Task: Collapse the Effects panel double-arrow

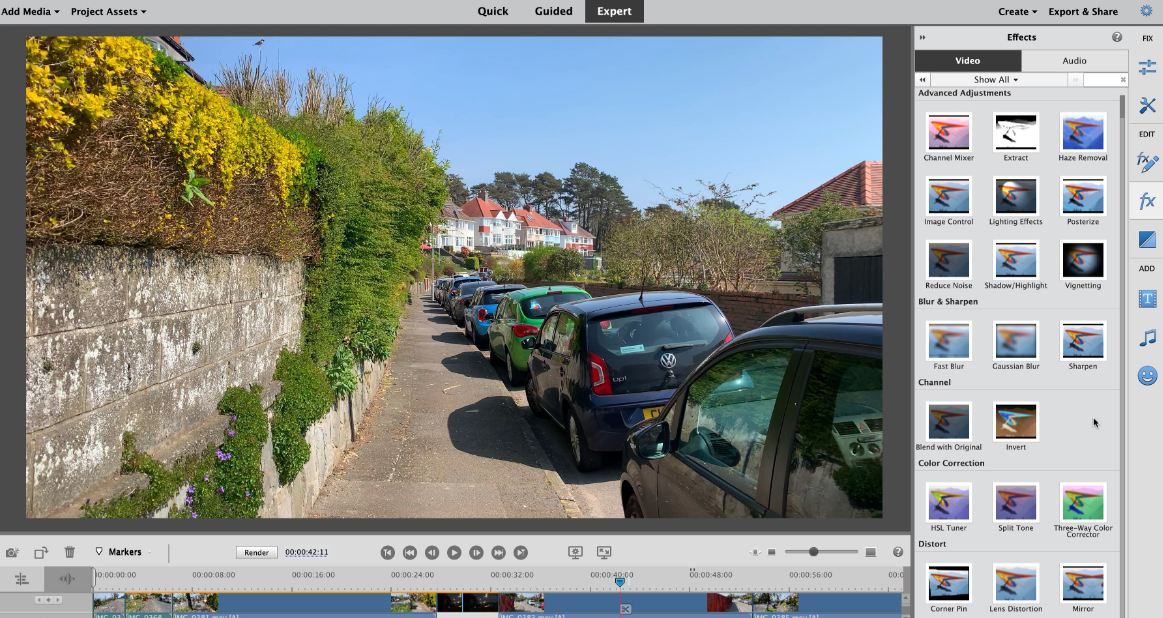Action: click(923, 37)
